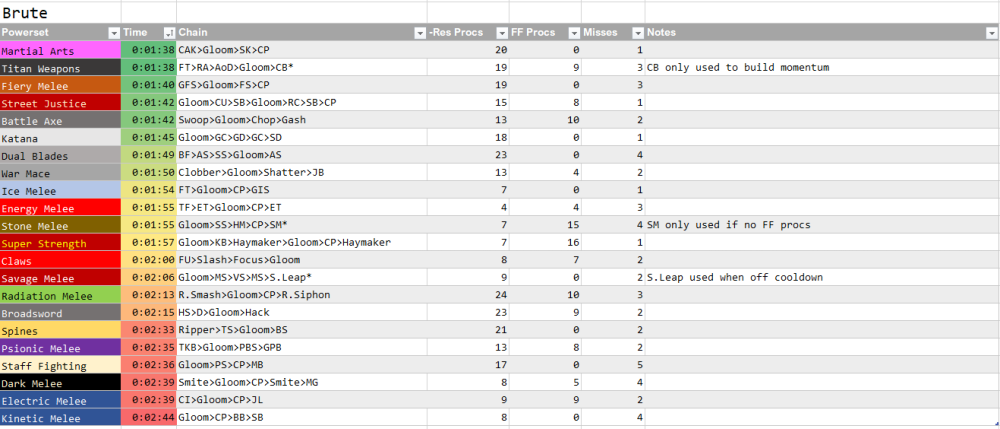Open the Powerset column filter dropdown
The width and height of the screenshot is (1000, 429).
113,33
